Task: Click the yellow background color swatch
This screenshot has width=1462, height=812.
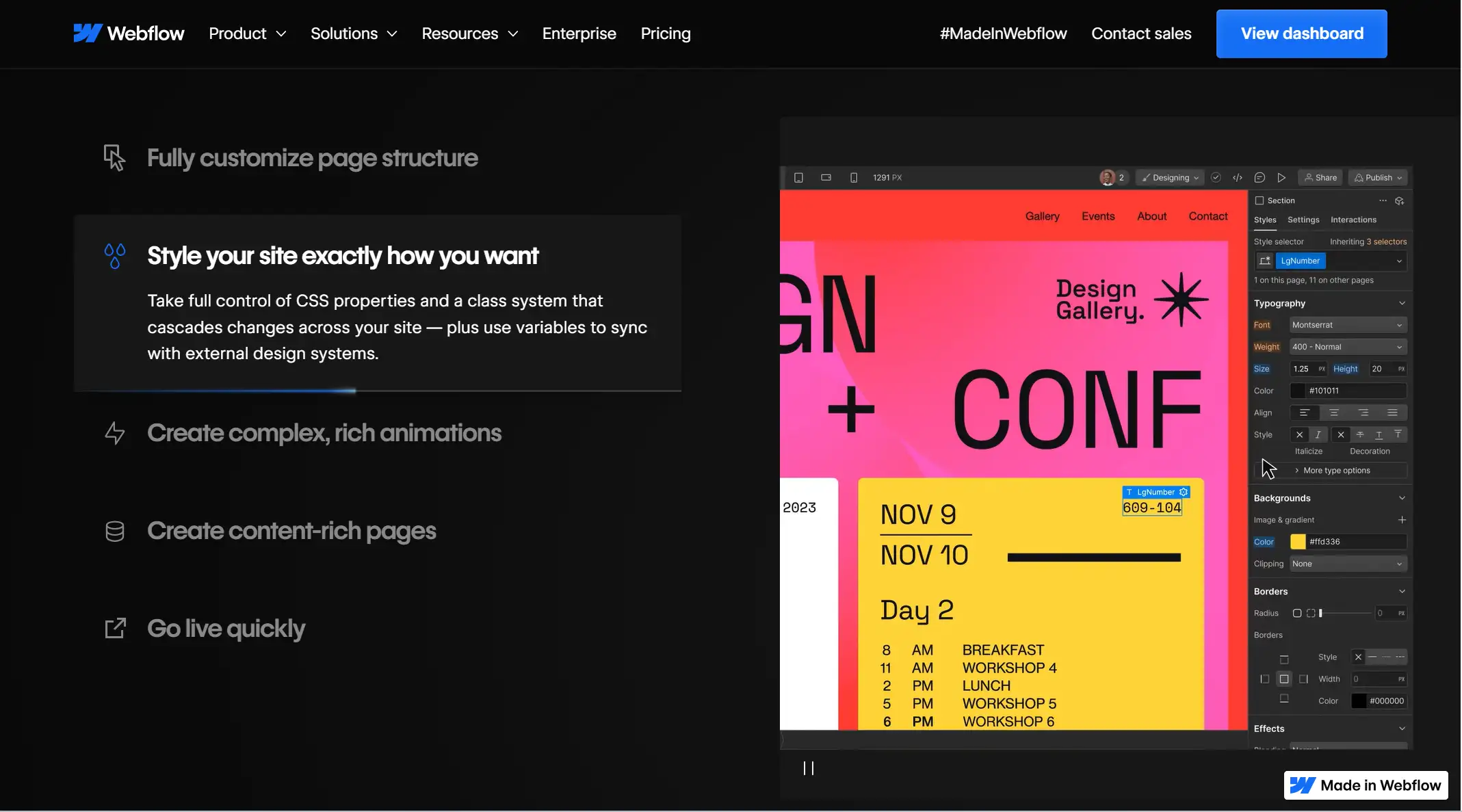Action: [x=1298, y=541]
